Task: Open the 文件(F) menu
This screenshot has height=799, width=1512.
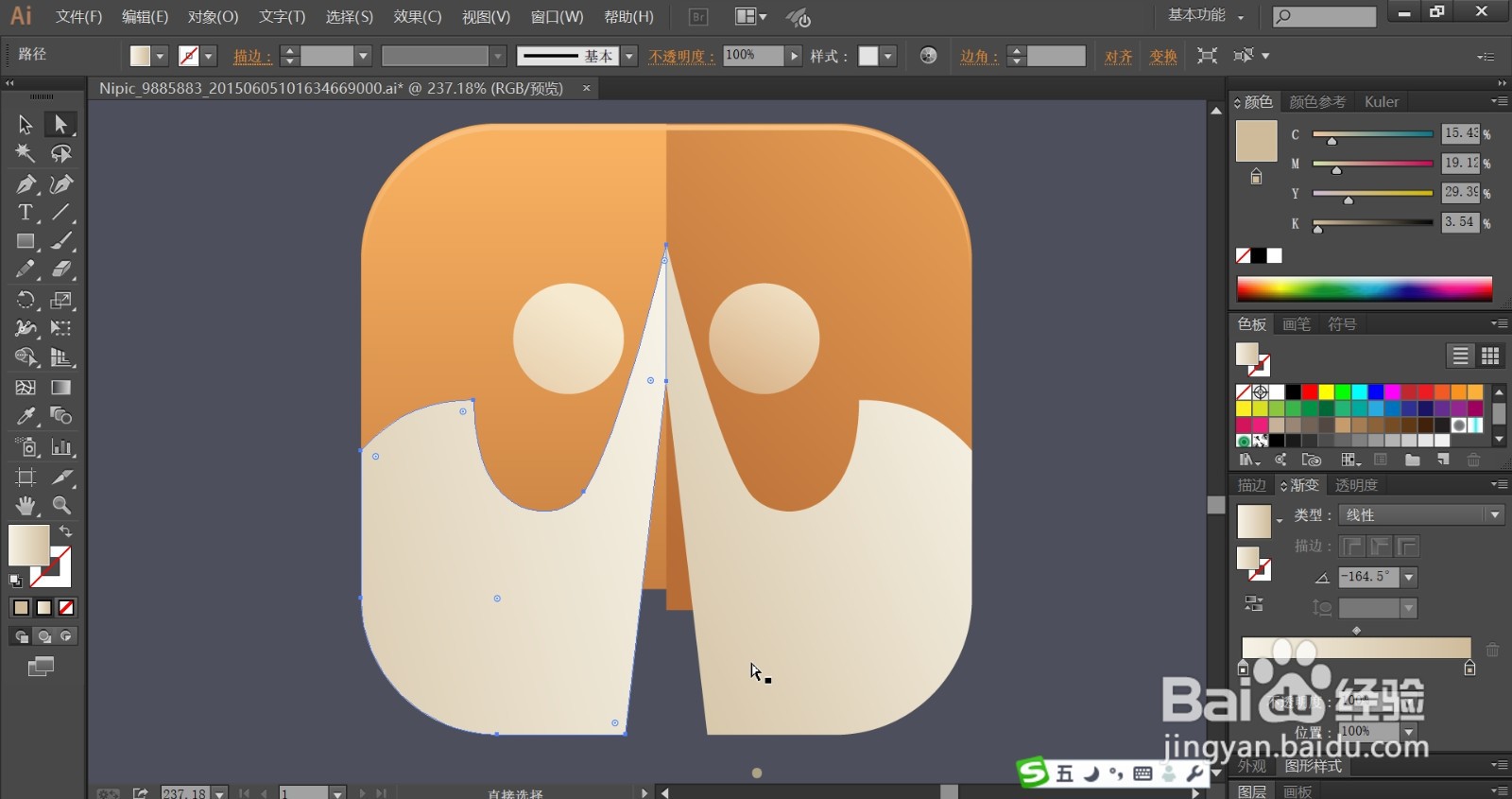Action: 78,17
